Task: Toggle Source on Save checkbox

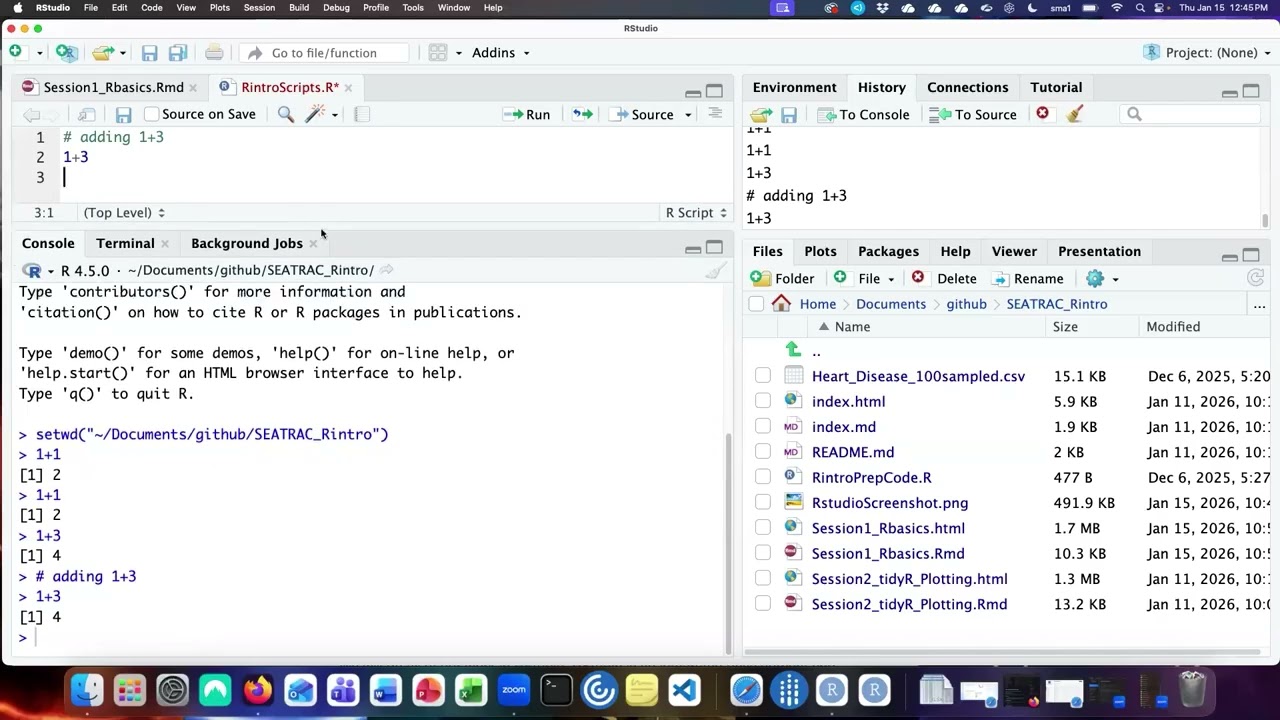Action: (152, 114)
